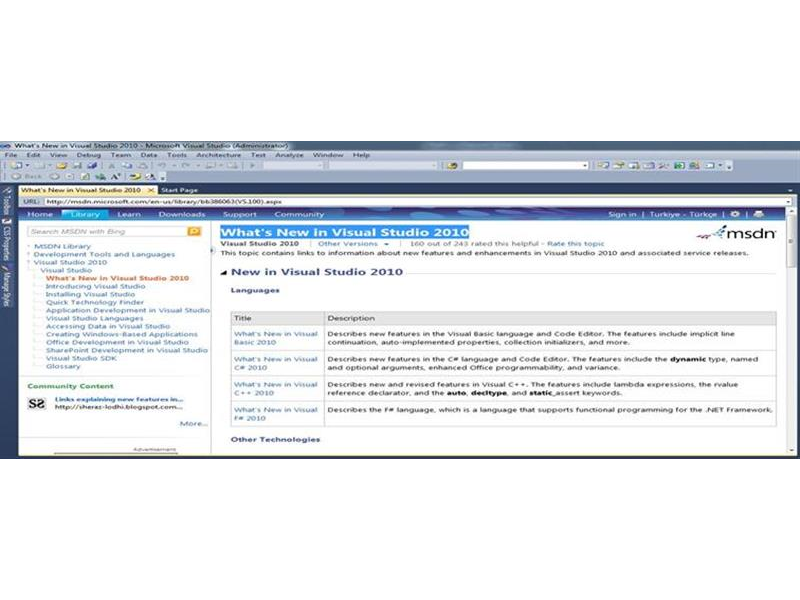Click the page vertical scrollbar thumb

pos(791,241)
